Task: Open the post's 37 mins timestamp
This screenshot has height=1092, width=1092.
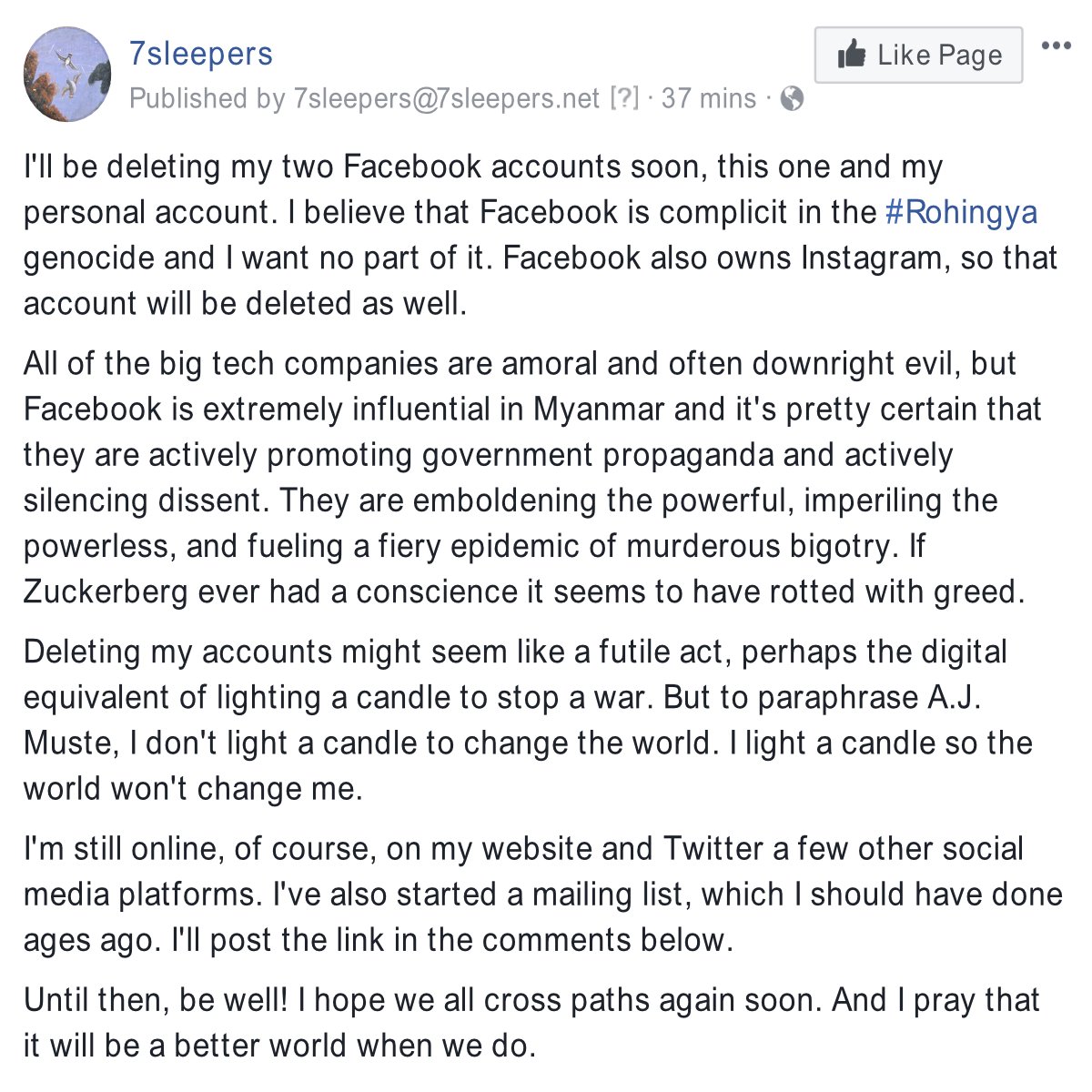Action: point(709,98)
